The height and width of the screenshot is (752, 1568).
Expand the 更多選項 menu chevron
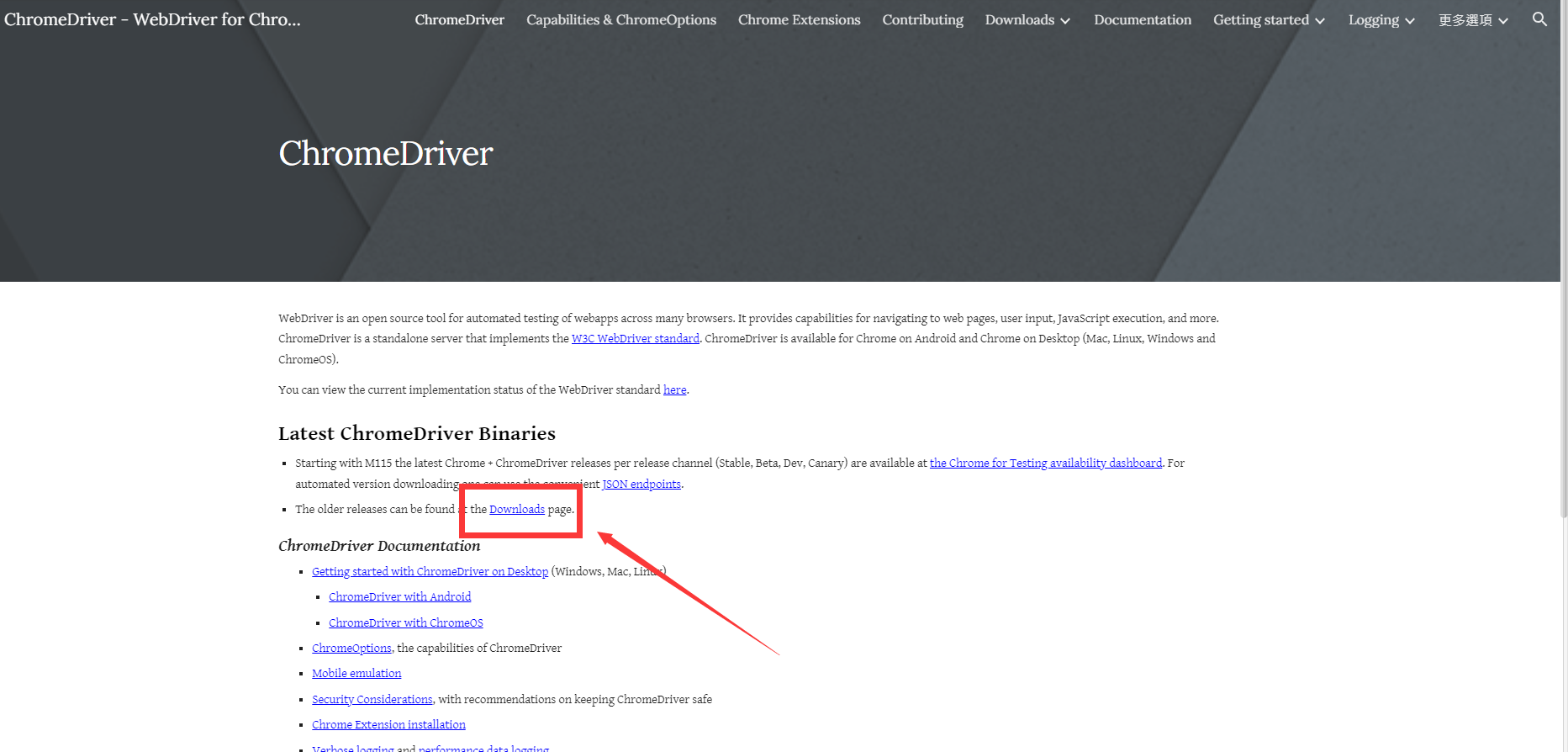pos(1503,20)
